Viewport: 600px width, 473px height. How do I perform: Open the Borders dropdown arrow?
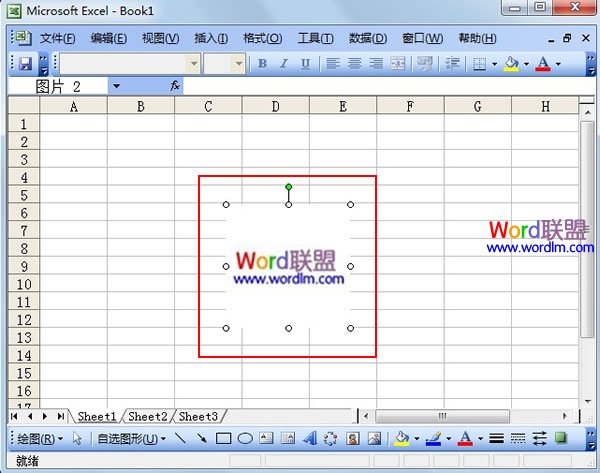click(x=494, y=64)
